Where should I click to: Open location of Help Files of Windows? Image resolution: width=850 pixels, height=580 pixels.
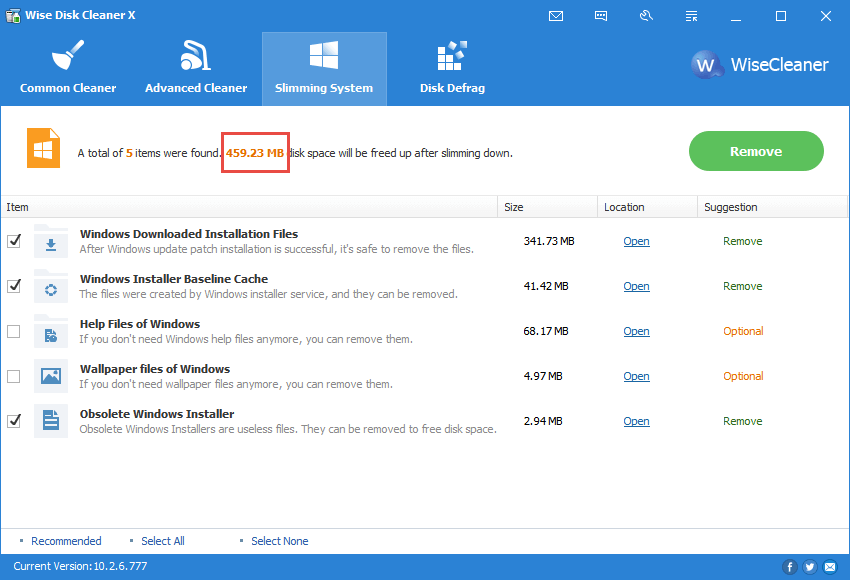click(x=636, y=331)
